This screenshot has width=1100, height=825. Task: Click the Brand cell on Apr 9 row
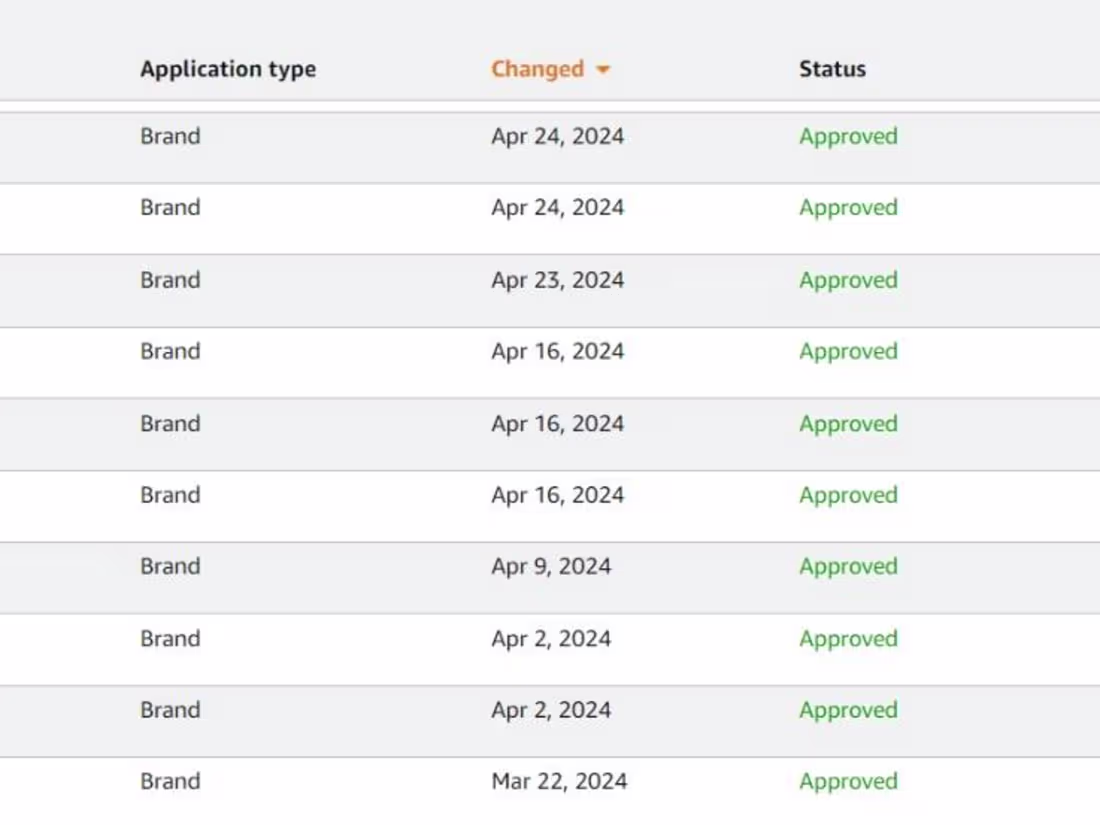click(170, 566)
